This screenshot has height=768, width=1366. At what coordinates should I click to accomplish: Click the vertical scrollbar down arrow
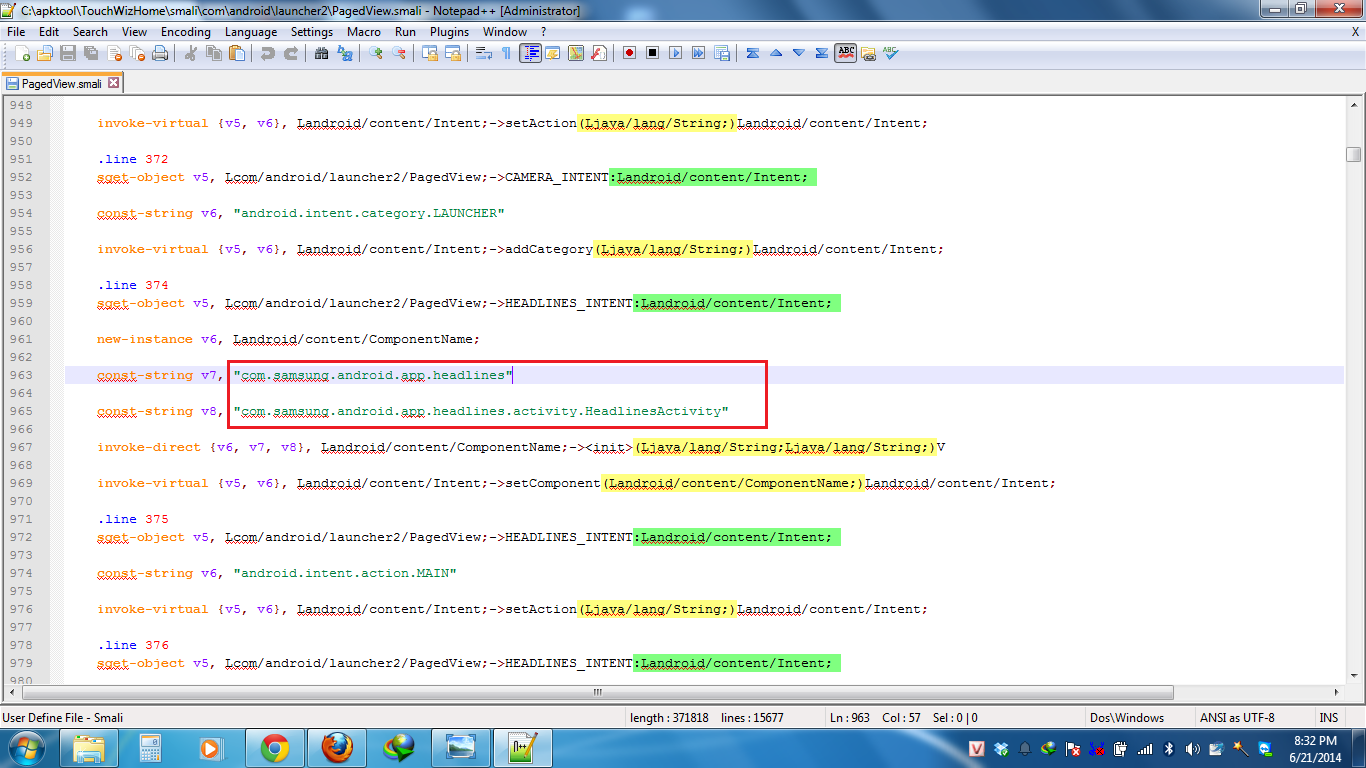(1353, 677)
